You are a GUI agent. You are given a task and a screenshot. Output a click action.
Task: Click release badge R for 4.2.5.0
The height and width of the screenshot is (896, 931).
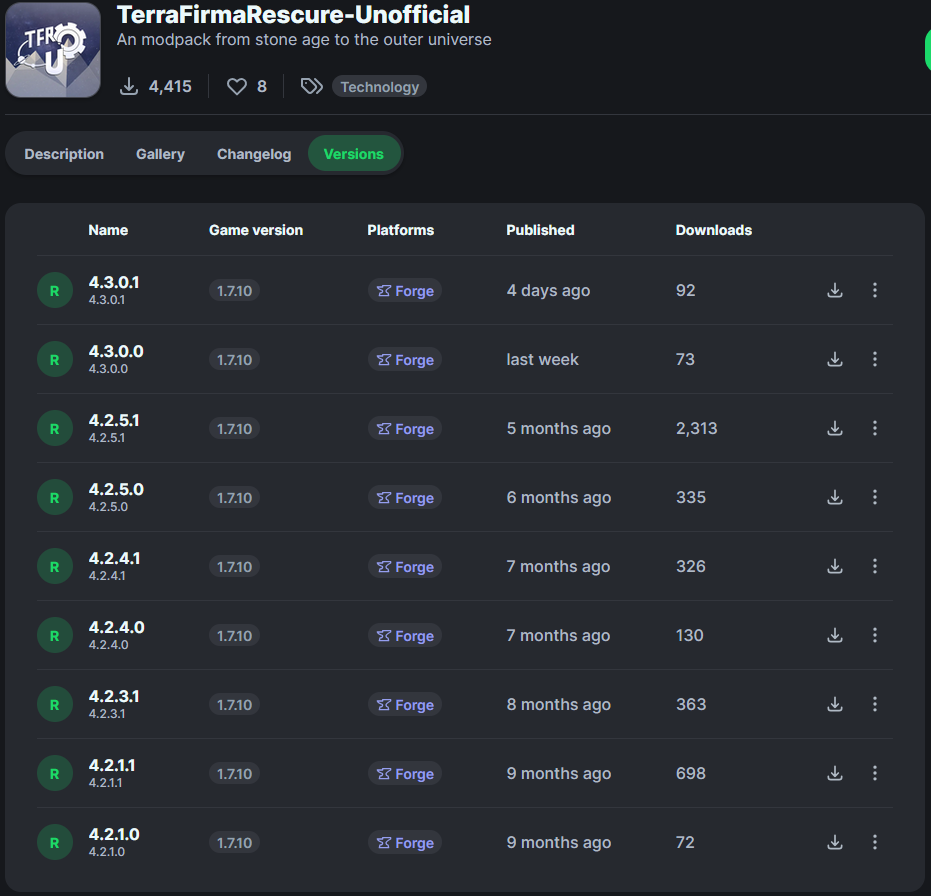point(55,497)
